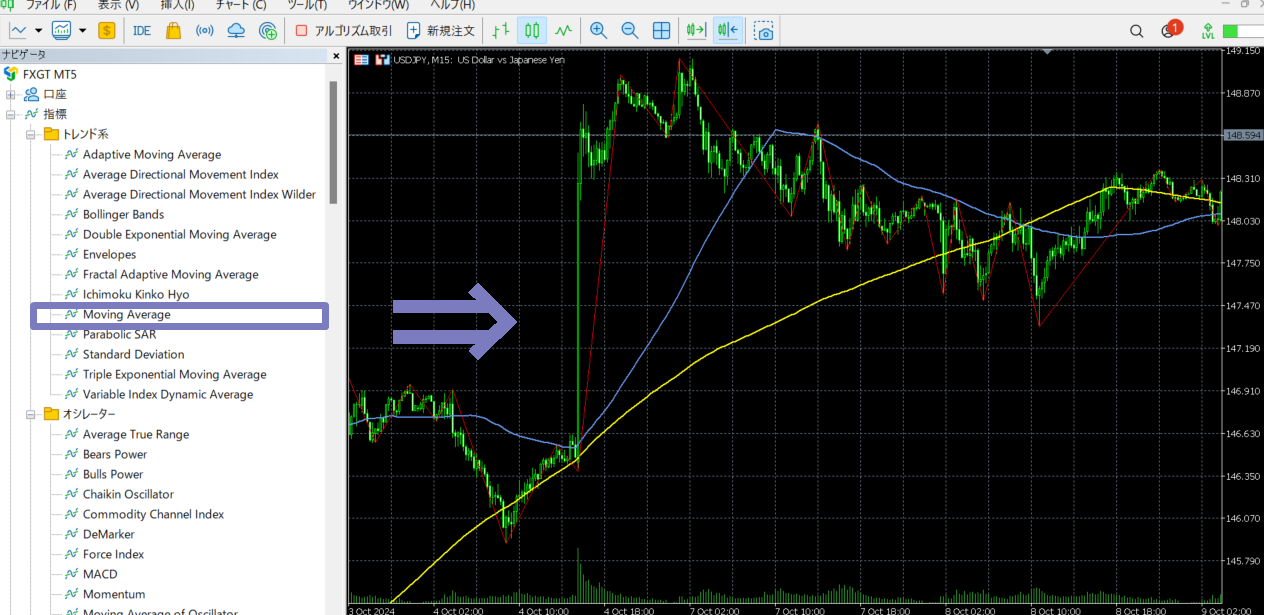Open the チャート (C) menu
This screenshot has height=615, width=1264.
241,5
